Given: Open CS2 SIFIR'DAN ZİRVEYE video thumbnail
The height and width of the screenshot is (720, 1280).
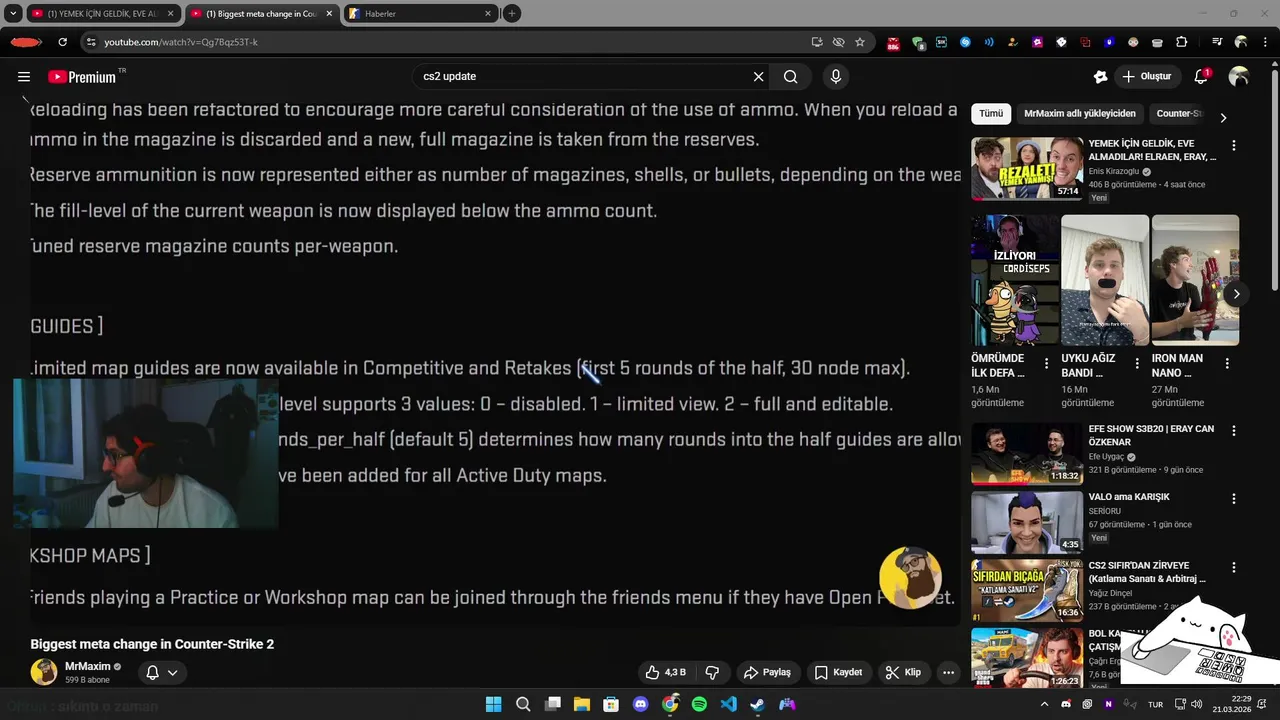Looking at the screenshot, I should (1027, 590).
